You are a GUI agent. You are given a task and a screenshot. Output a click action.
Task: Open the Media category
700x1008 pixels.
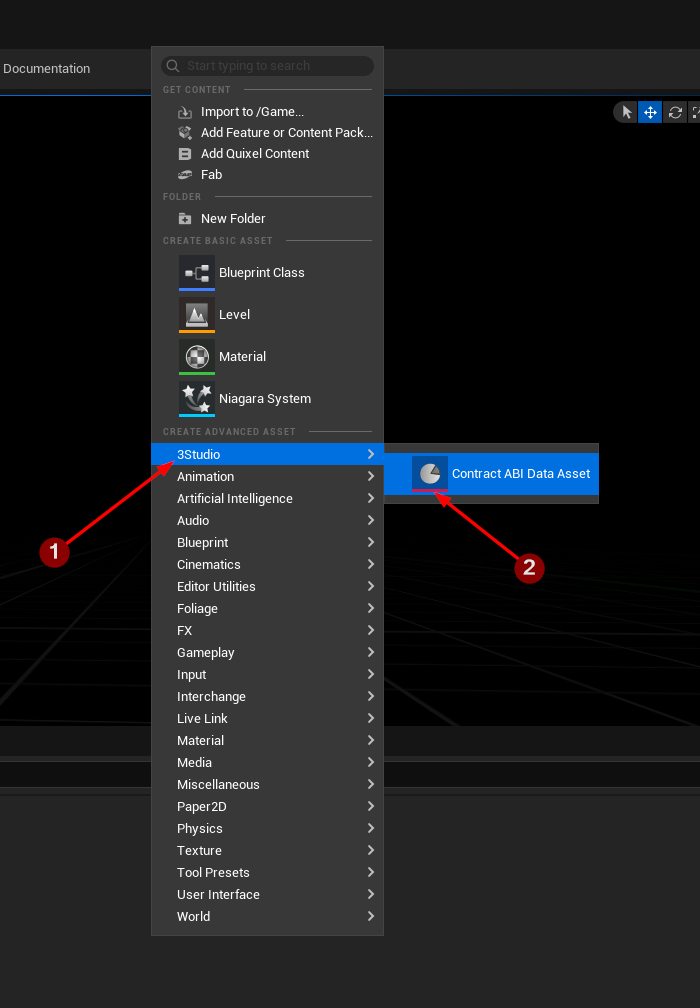(267, 762)
